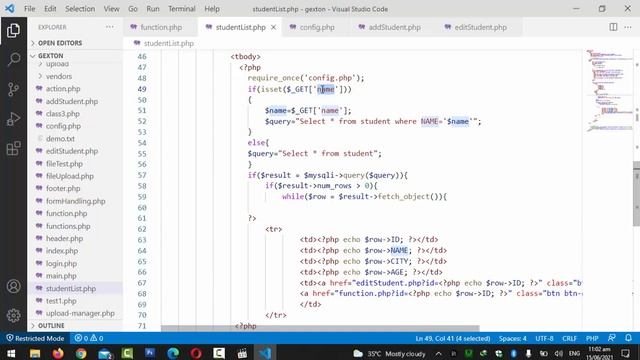This screenshot has width=640, height=360.
Task: Open Opera browser from taskbar
Action: pyautogui.click(x=196, y=353)
